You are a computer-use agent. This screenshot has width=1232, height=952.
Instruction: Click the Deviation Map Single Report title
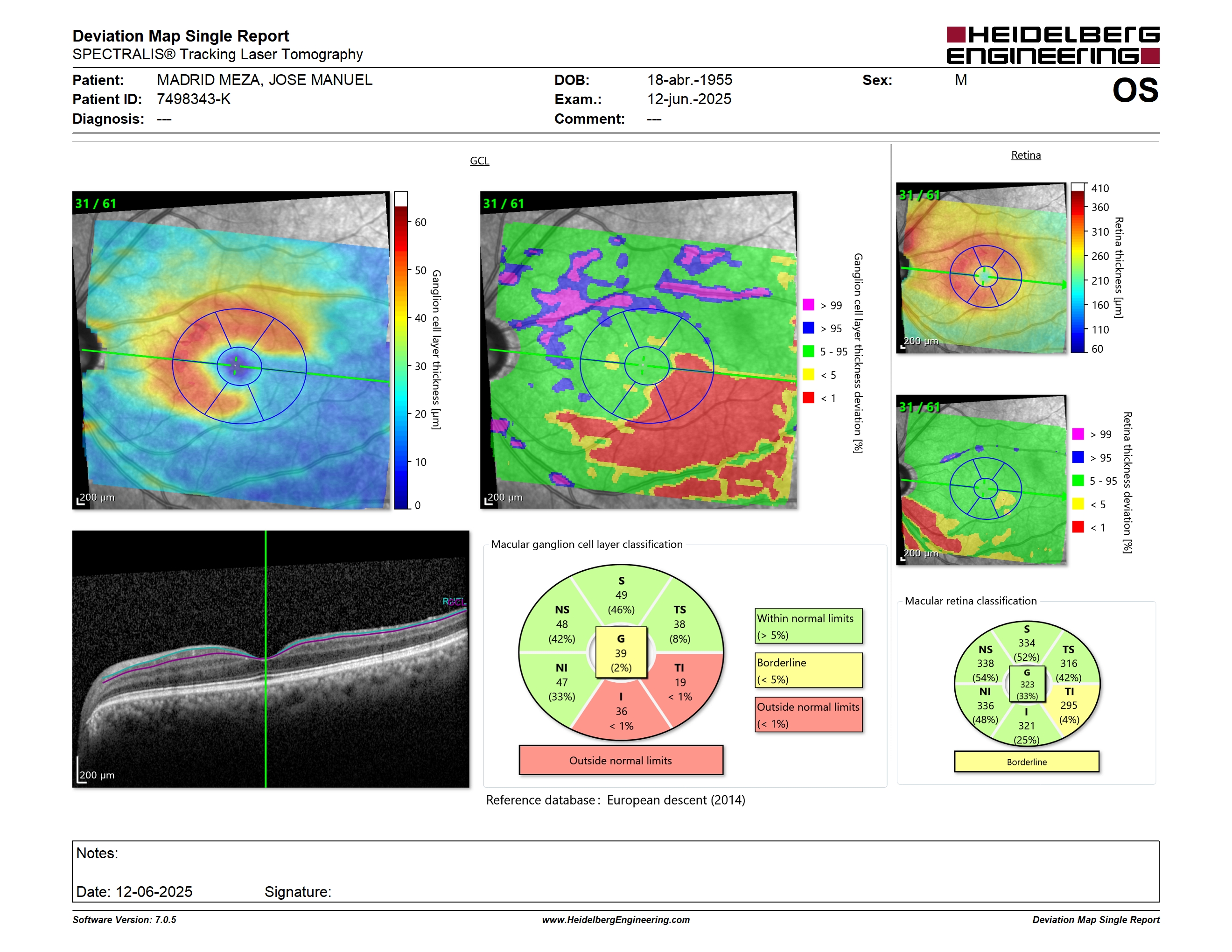point(181,36)
